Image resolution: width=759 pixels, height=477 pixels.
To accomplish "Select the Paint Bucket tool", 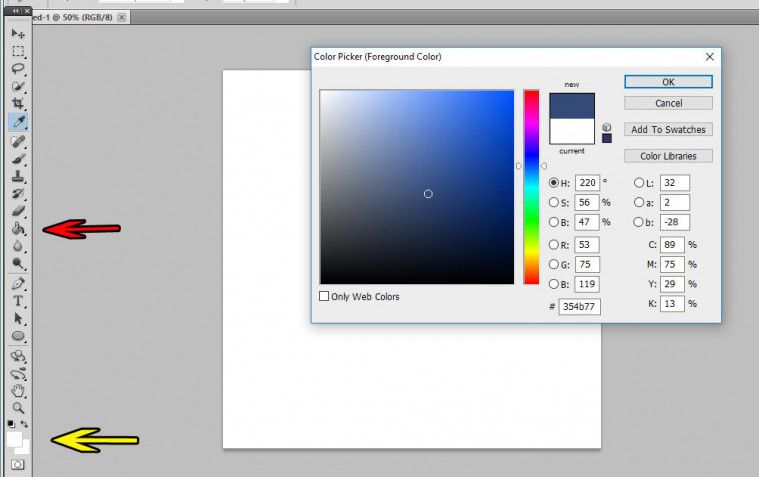I will pyautogui.click(x=18, y=229).
